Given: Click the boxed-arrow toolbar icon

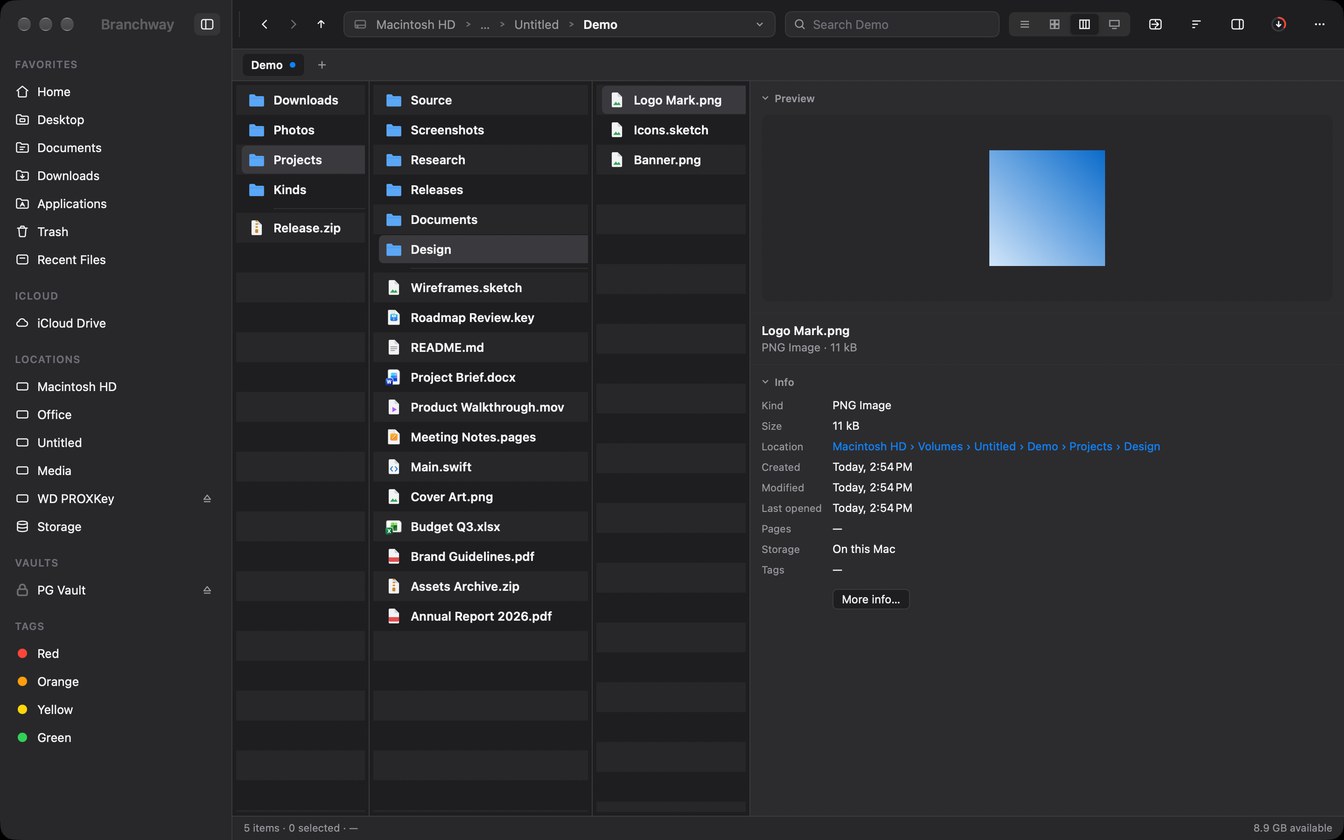Looking at the screenshot, I should (1155, 24).
